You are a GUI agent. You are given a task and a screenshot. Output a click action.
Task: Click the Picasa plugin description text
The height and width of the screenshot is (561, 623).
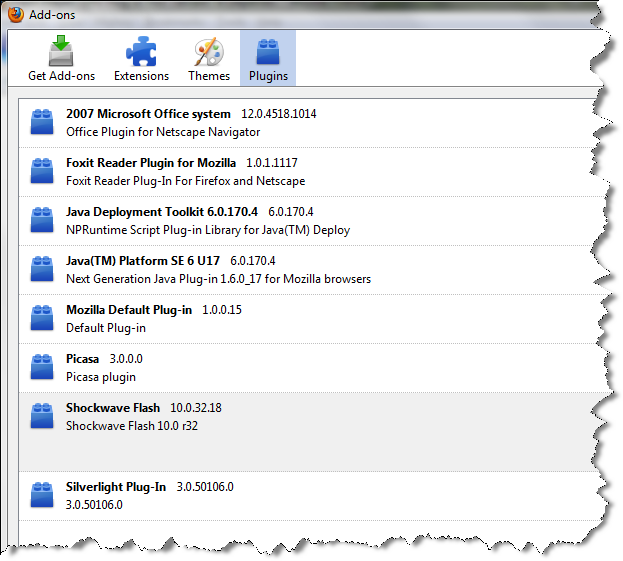101,377
